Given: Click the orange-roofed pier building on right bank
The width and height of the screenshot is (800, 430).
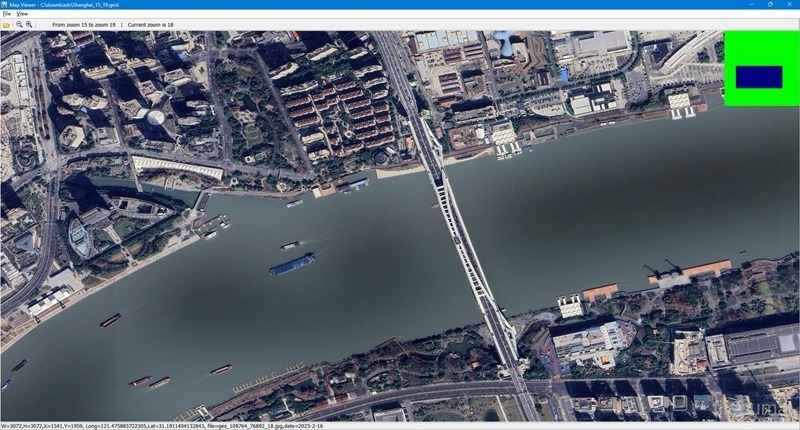Looking at the screenshot, I should (600, 293).
